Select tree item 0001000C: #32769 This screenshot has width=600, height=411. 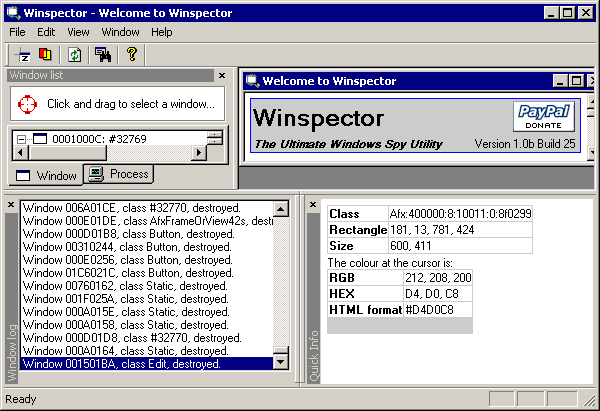pyautogui.click(x=99, y=139)
